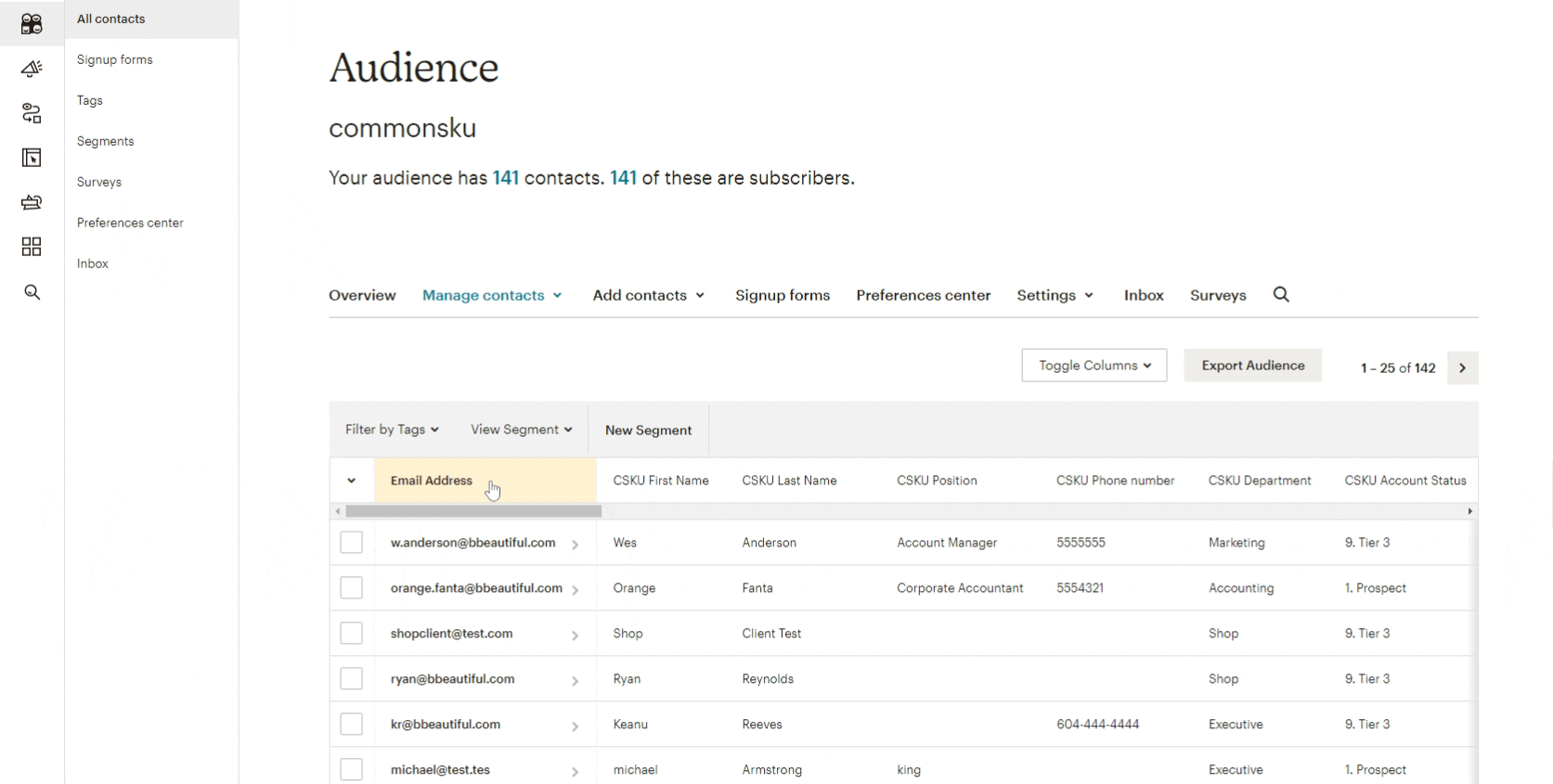Sort by CSKU Account Status column
1553x784 pixels.
(1405, 481)
